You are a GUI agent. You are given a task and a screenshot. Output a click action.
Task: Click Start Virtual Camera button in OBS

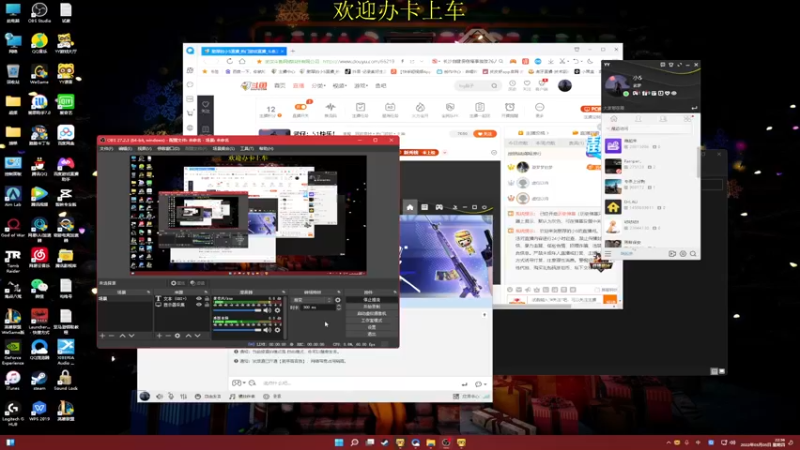click(371, 313)
